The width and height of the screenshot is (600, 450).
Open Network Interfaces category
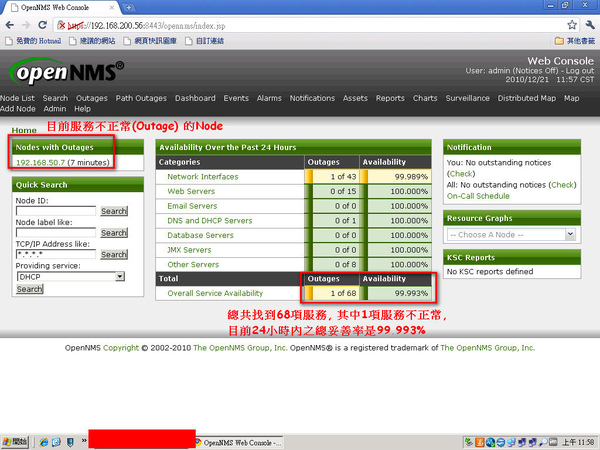tap(203, 177)
